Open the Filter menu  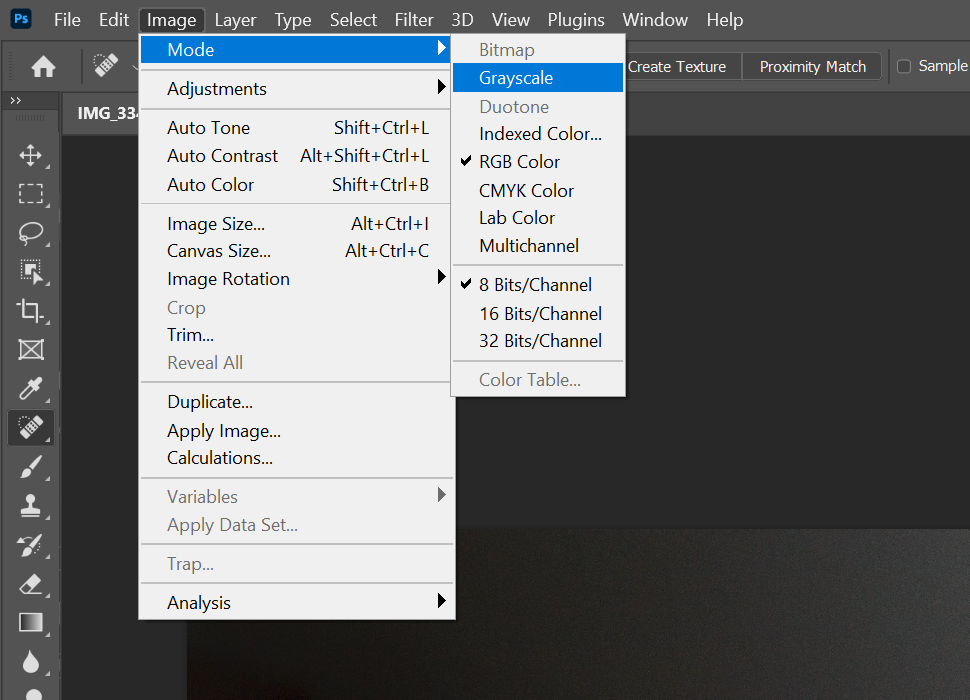414,20
